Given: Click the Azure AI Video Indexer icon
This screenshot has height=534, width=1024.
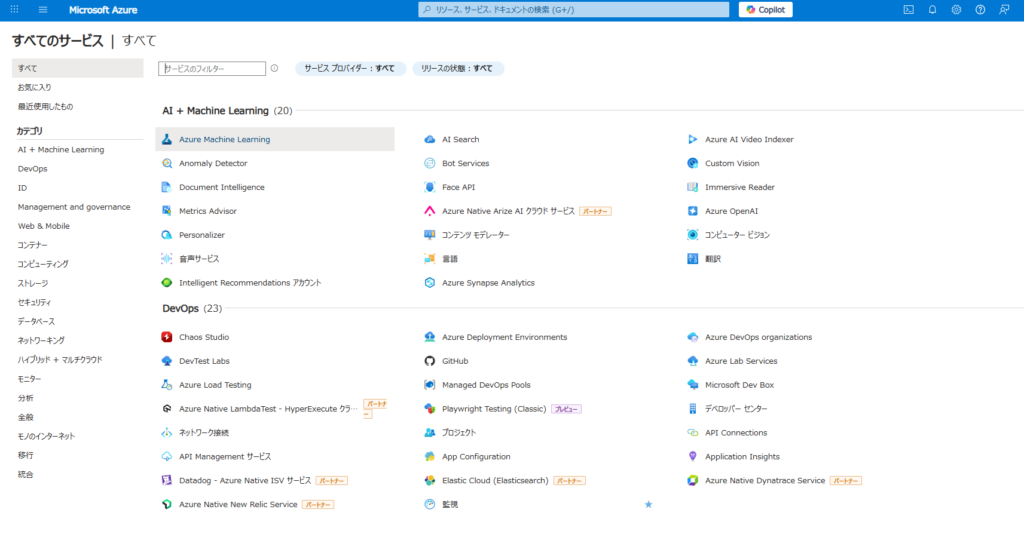Looking at the screenshot, I should click(x=693, y=139).
